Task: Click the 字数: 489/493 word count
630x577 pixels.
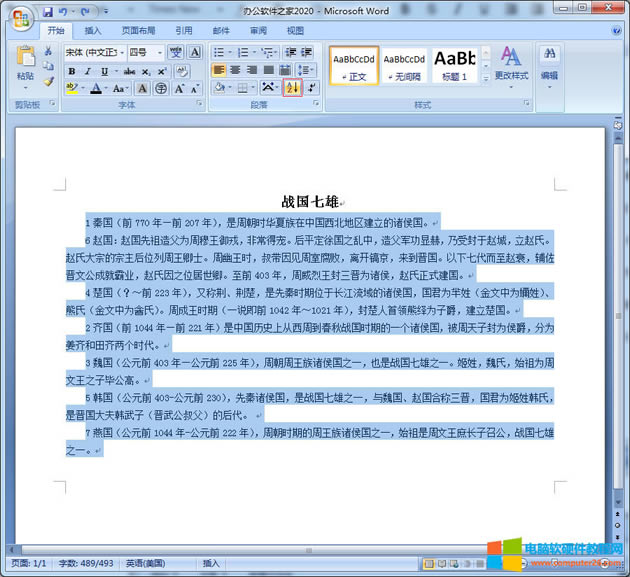Action: tap(86, 563)
